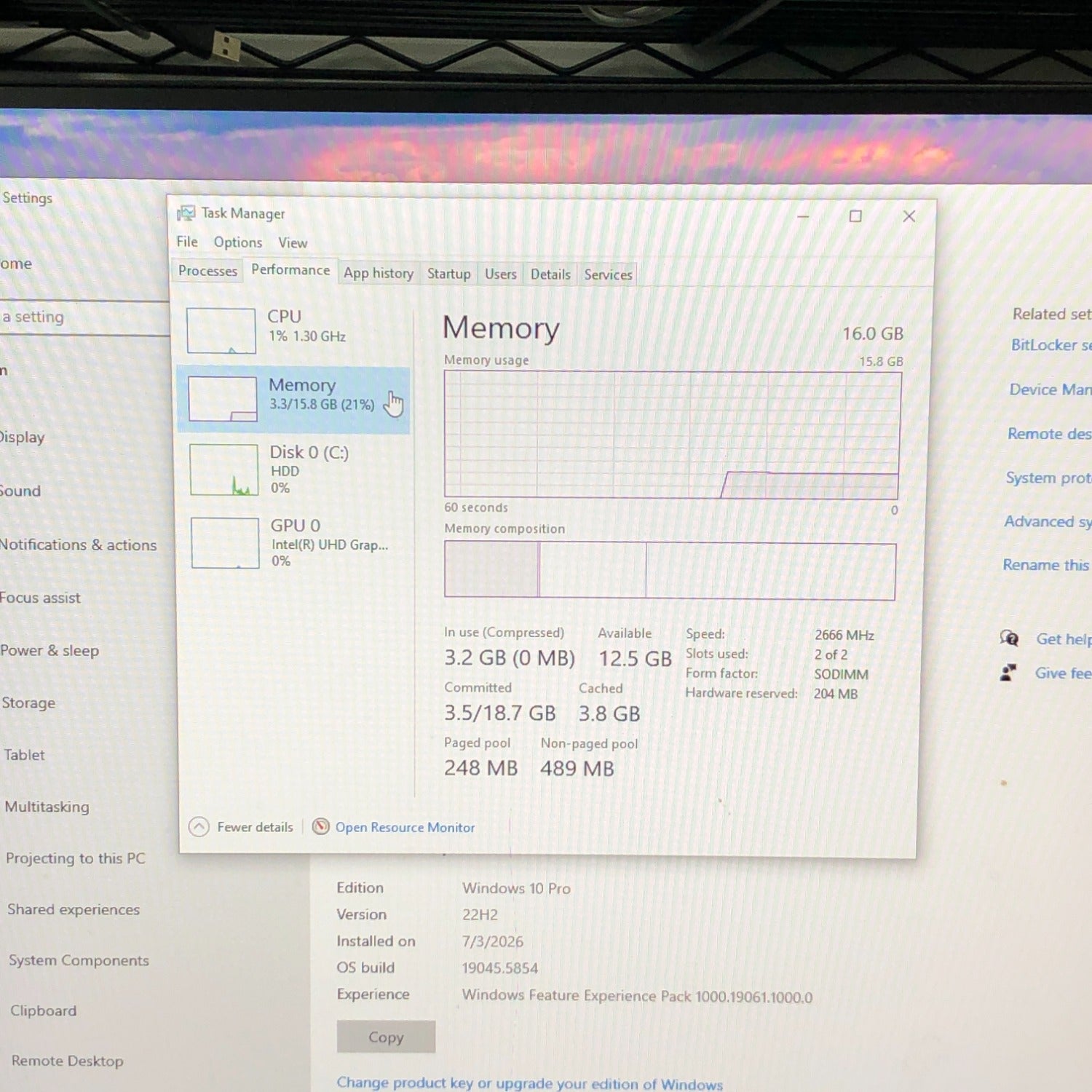Select the Disk 0 (C:) graph thumbnail
Viewport: 1092px width, 1092px height.
[x=224, y=470]
